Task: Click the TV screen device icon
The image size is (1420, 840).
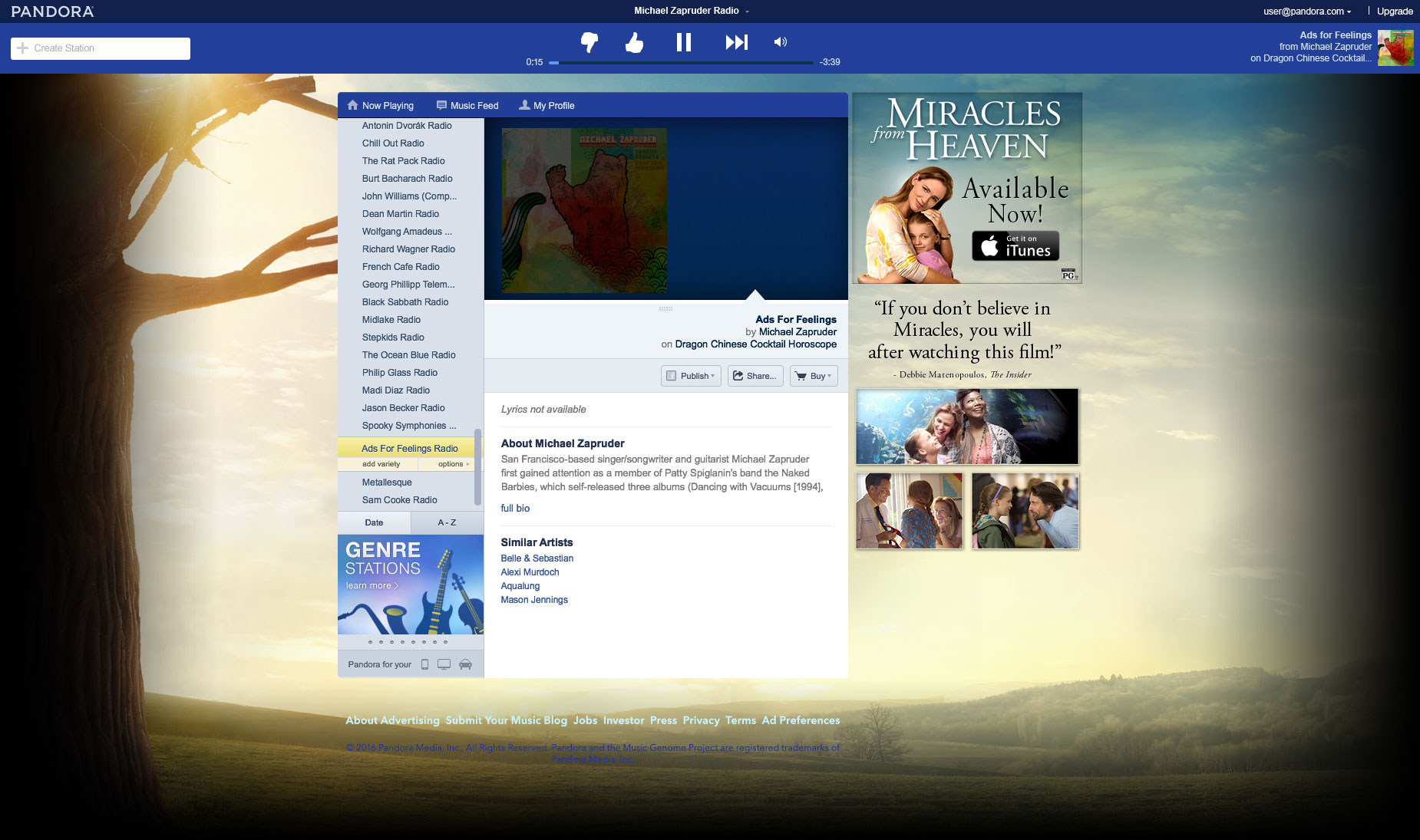Action: click(x=444, y=664)
